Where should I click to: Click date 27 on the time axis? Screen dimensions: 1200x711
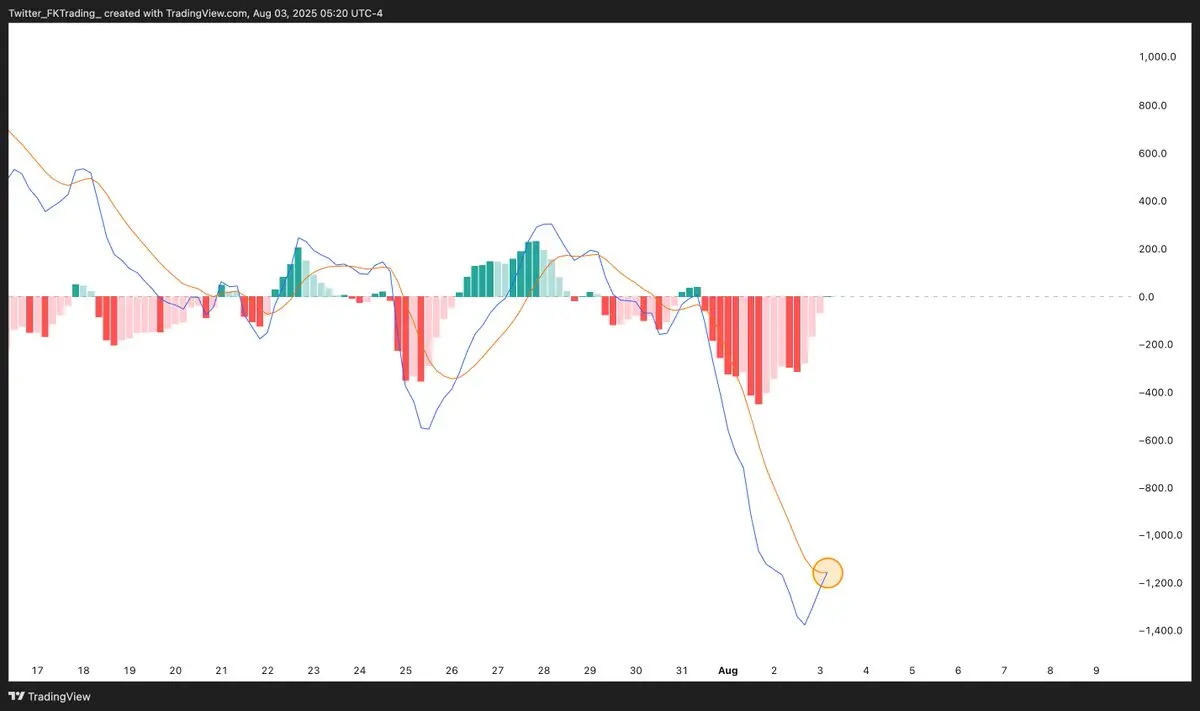pos(498,670)
